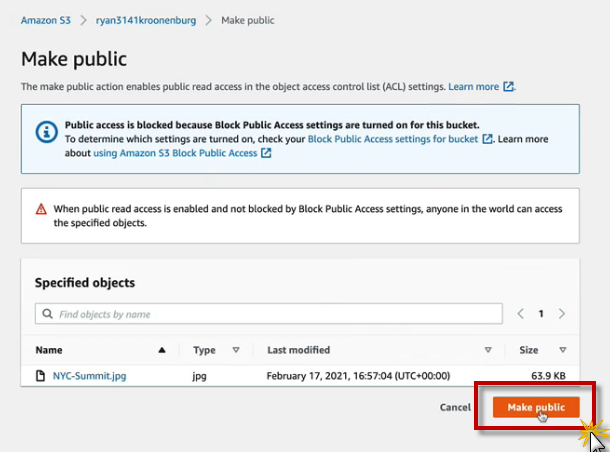Screen dimensions: 610x452
Task: Click the blue info circle icon
Action: 46,131
